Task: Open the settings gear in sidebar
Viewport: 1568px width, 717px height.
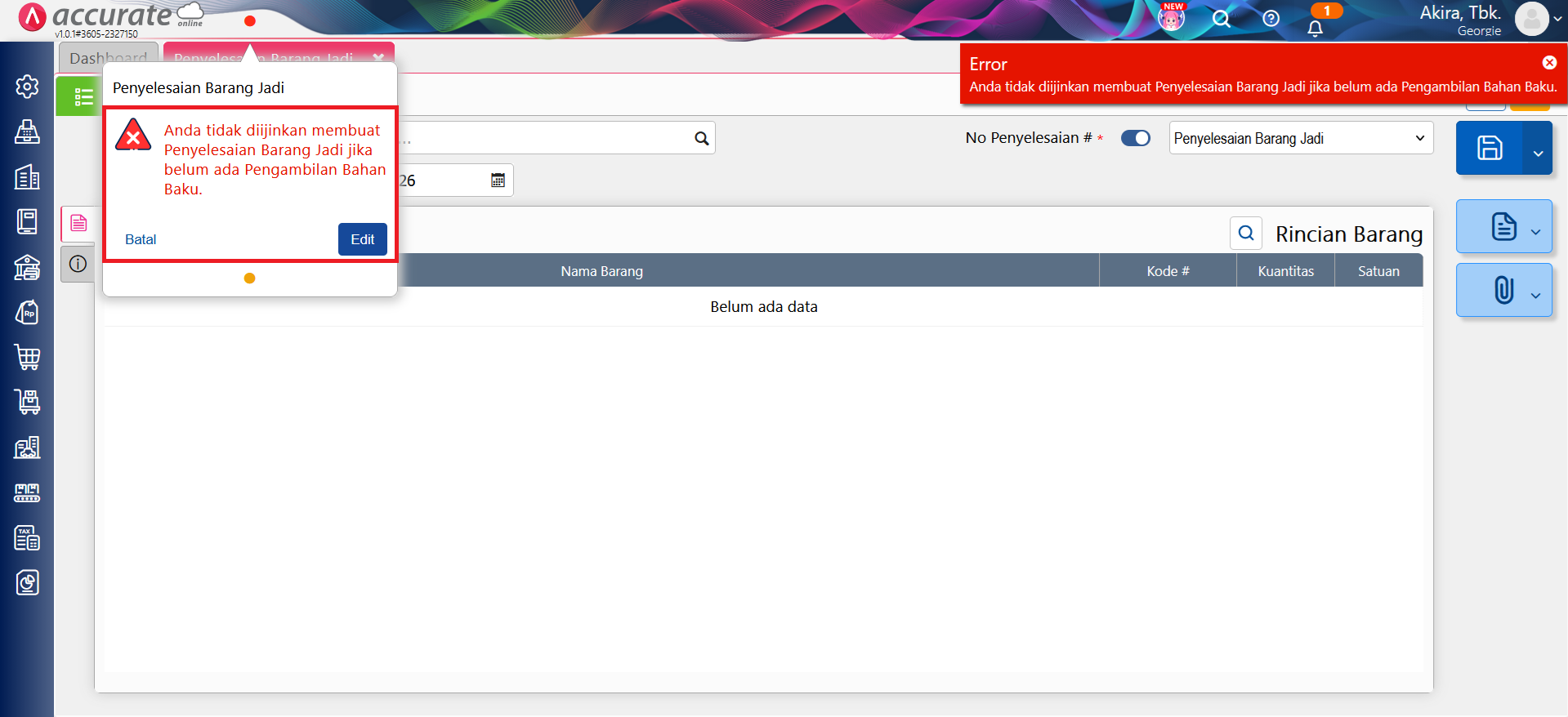Action: tap(27, 87)
